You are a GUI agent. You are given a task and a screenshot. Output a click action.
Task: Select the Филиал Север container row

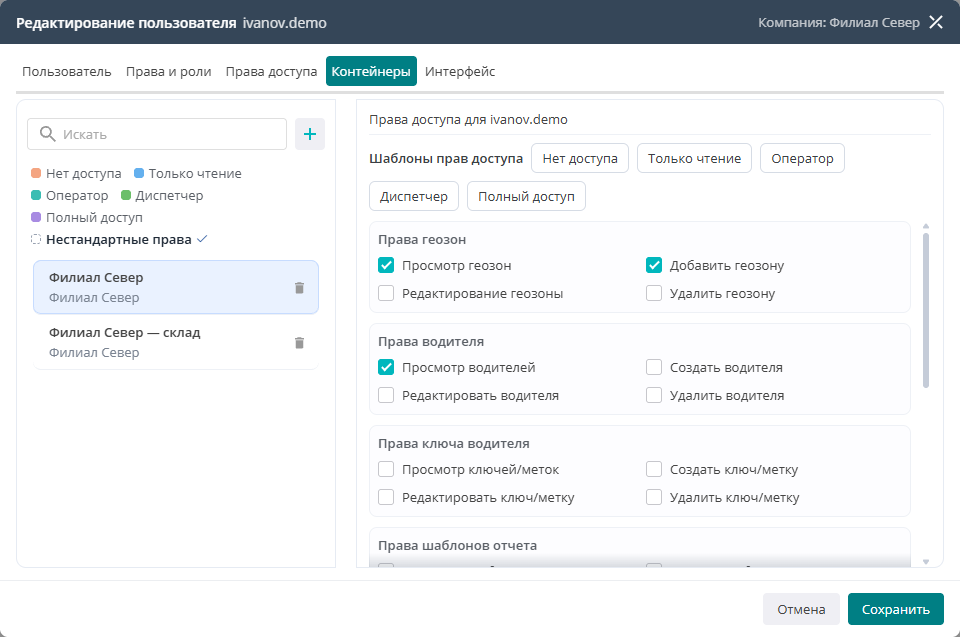click(x=176, y=287)
